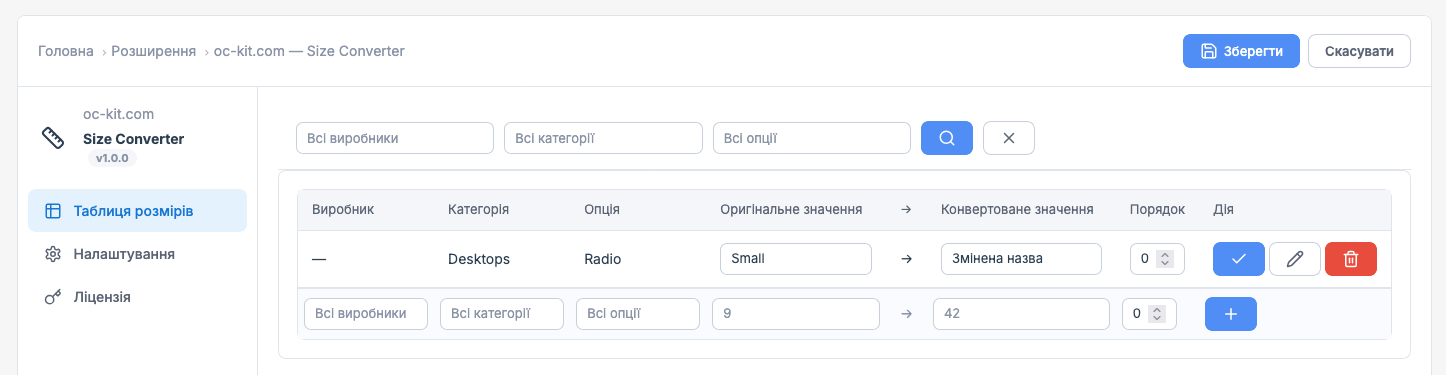The height and width of the screenshot is (375, 1446).
Task: Click the Опція column header
Action: click(602, 210)
